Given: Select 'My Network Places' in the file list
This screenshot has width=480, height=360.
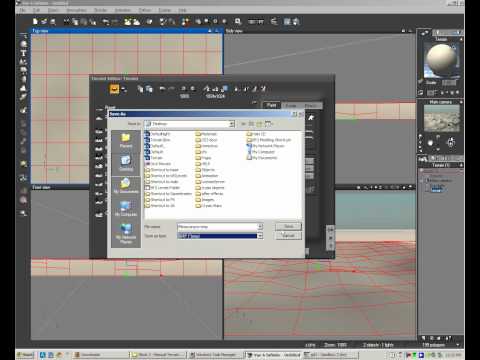Looking at the screenshot, I should click(x=265, y=146).
